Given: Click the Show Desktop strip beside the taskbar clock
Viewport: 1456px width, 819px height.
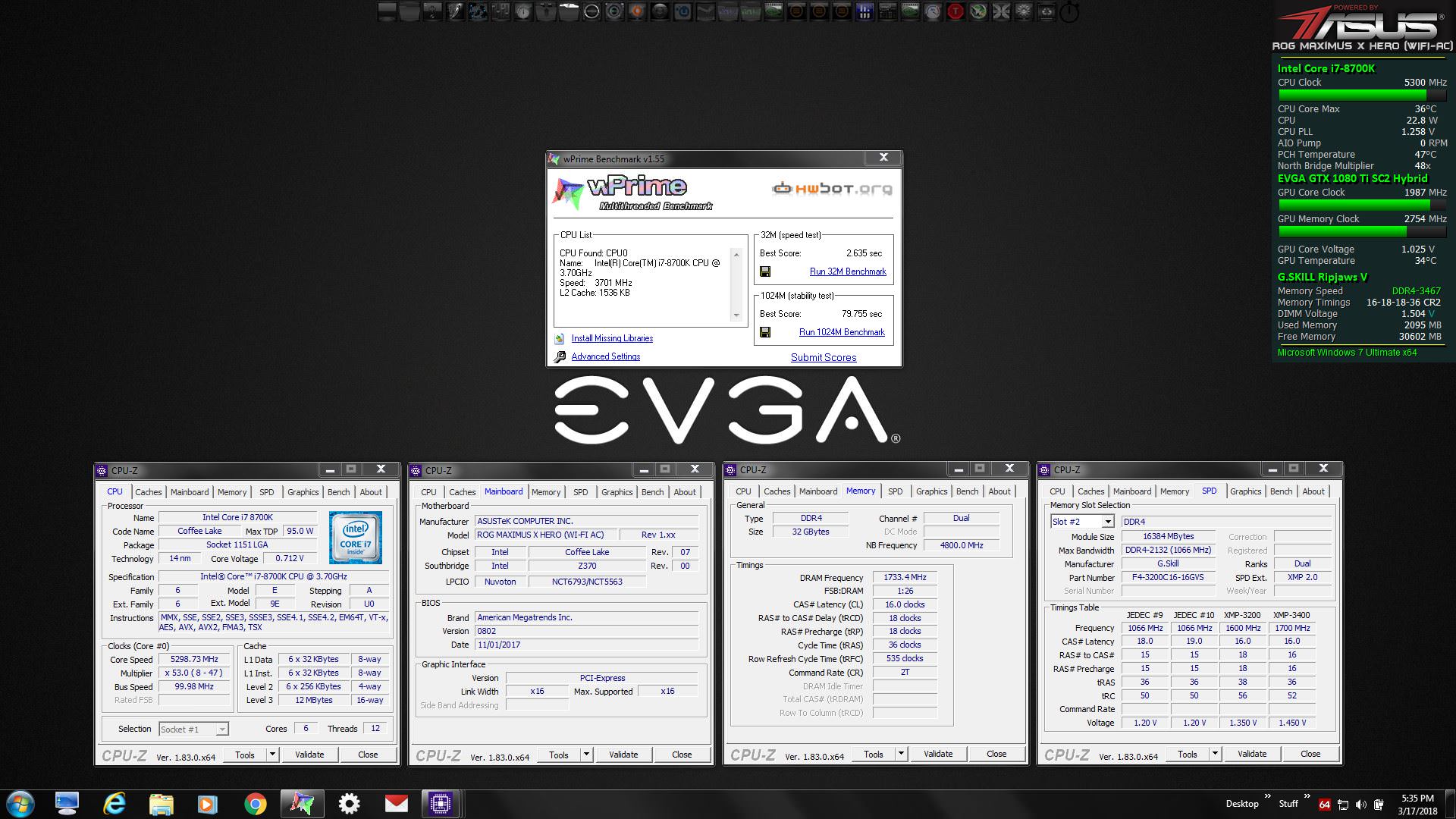Looking at the screenshot, I should (x=1450, y=804).
